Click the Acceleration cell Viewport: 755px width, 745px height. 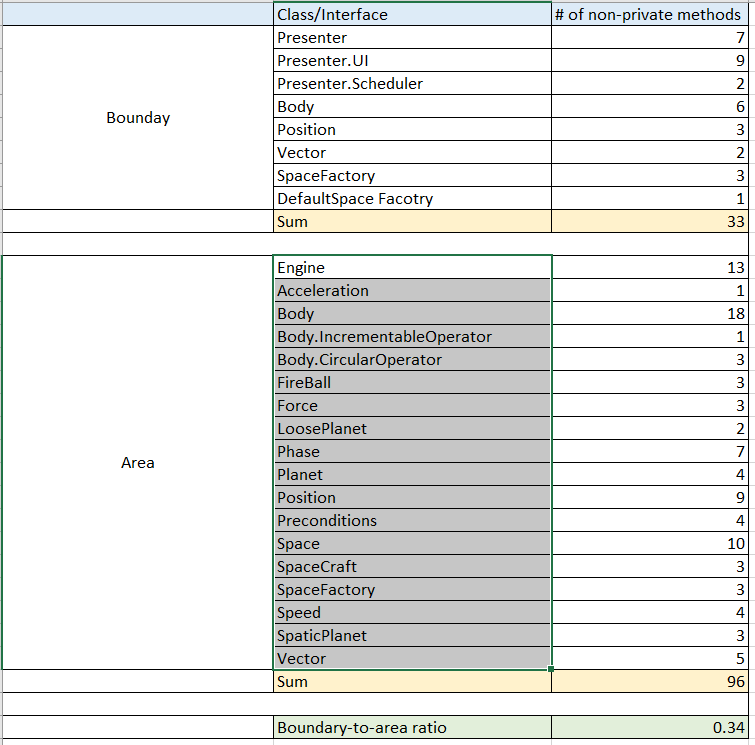pyautogui.click(x=412, y=291)
